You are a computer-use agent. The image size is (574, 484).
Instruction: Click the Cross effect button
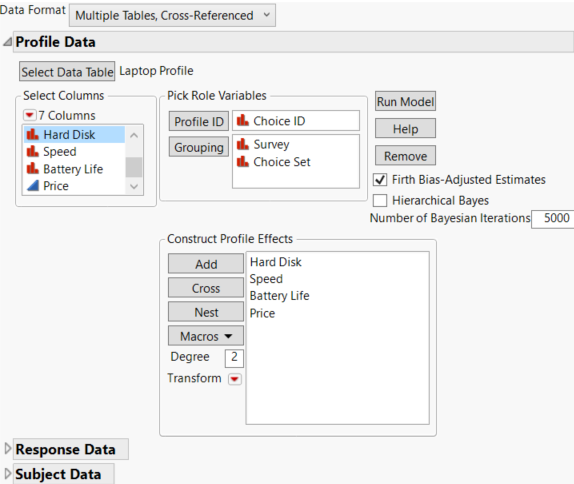(206, 288)
